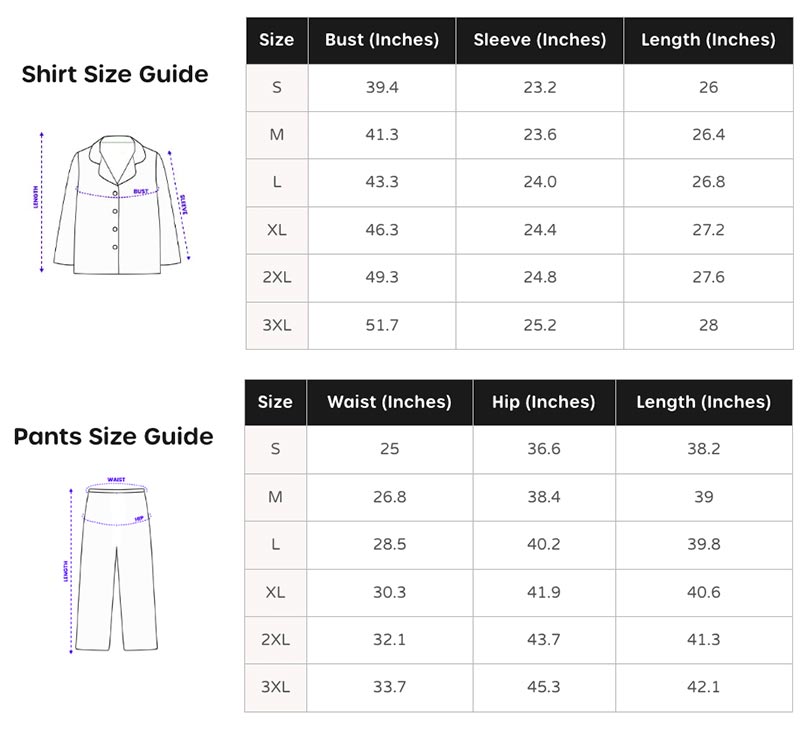Click the BUST label on shirt diagram
The image size is (800, 733).
coord(141,191)
